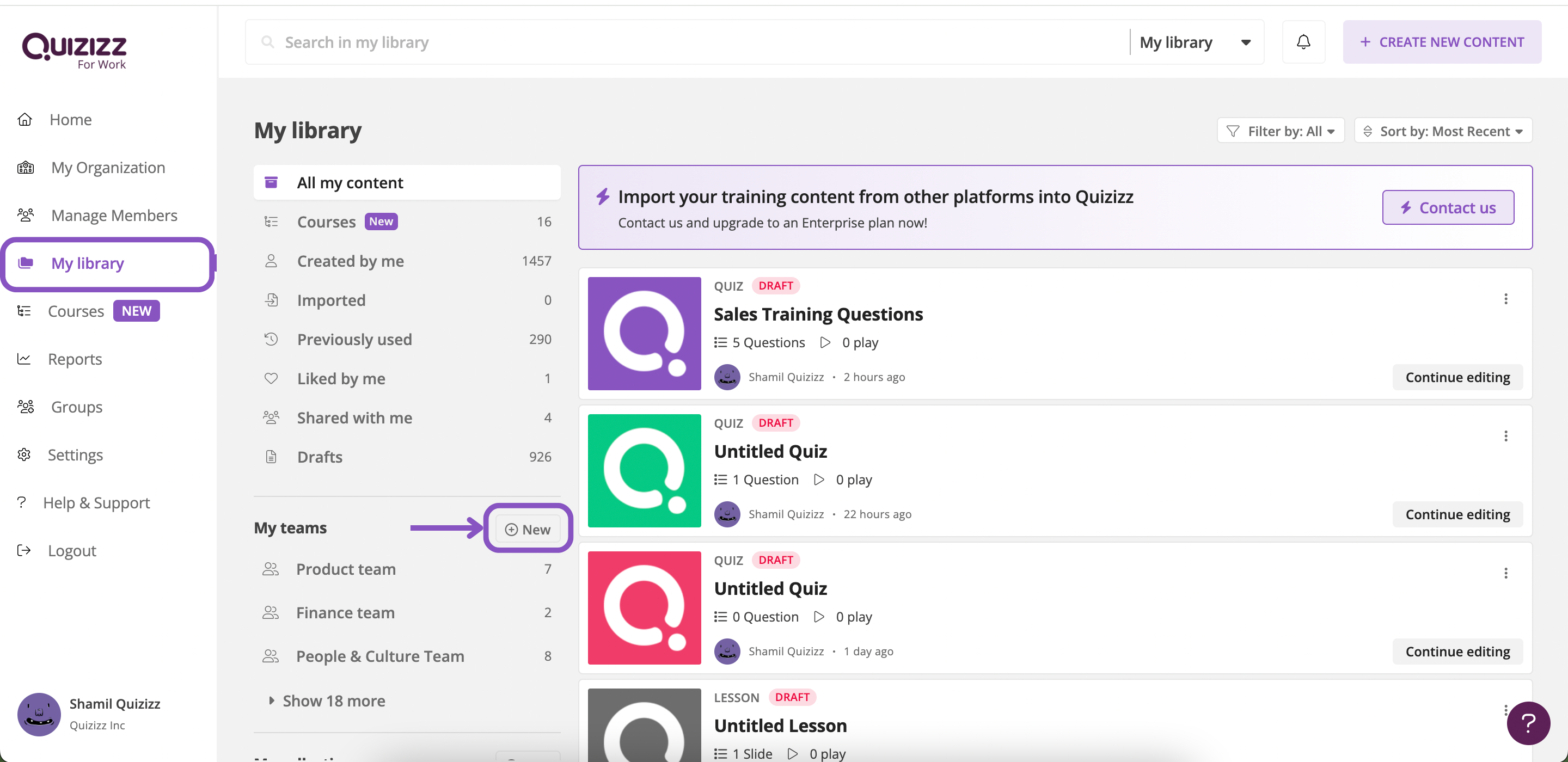1568x762 pixels.
Task: Open Liked by me heart filter
Action: pos(341,379)
